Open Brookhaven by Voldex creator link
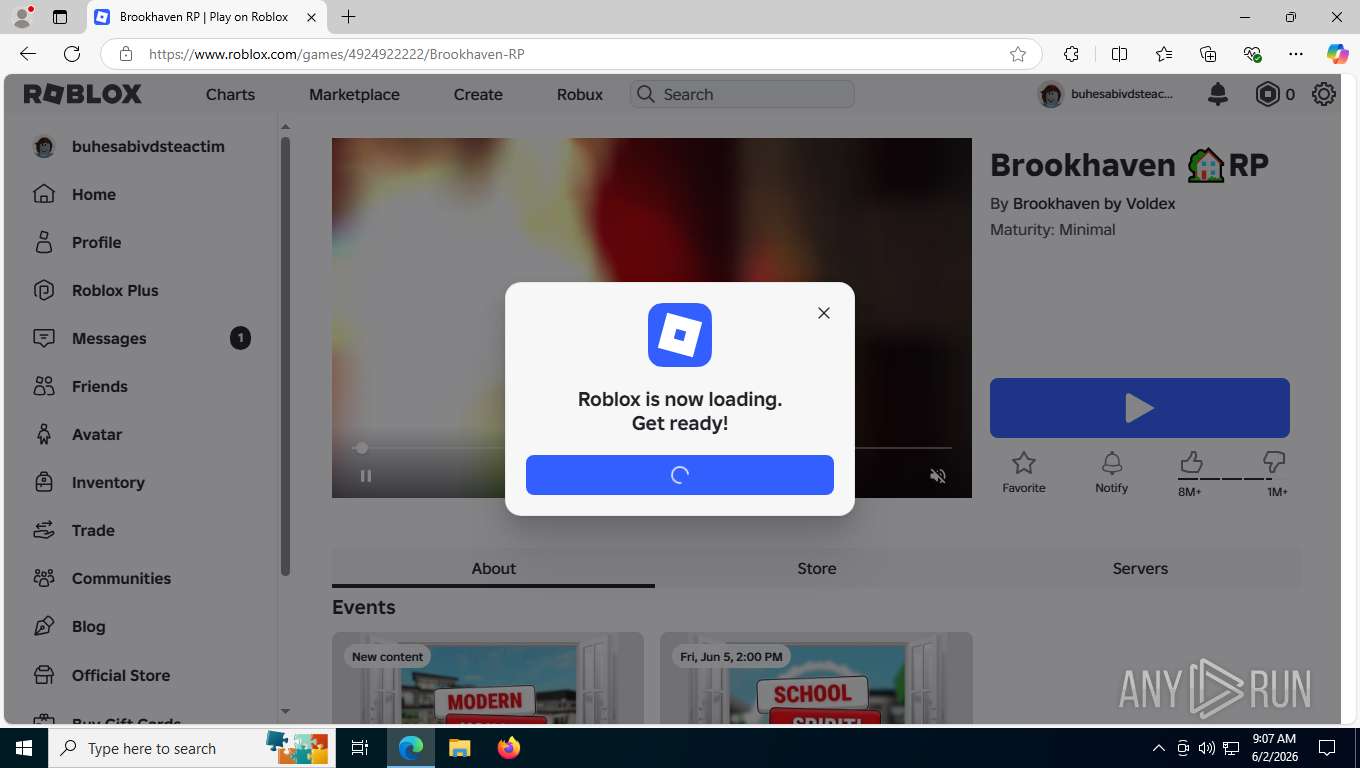The image size is (1360, 768). click(x=1094, y=203)
